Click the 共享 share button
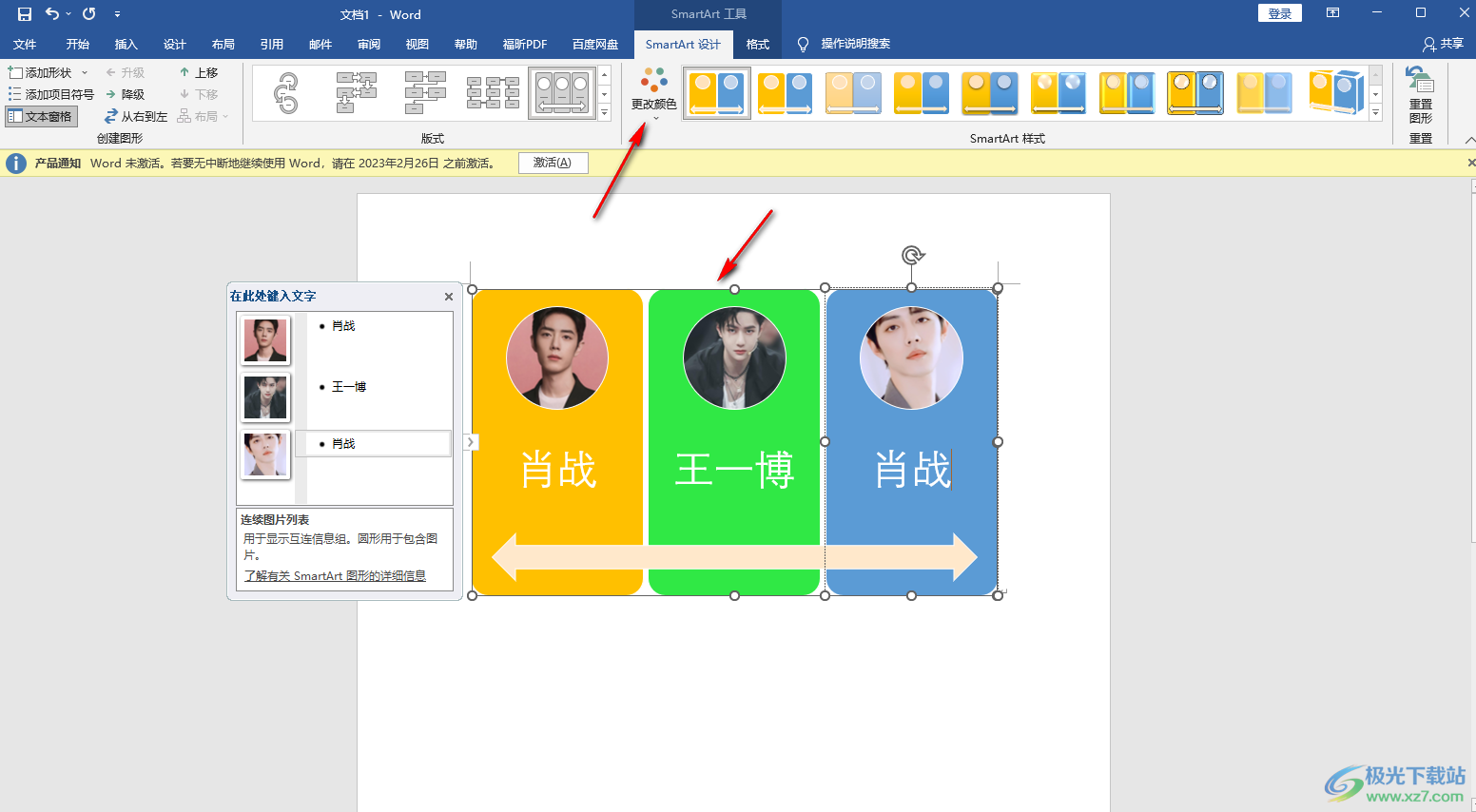1476x812 pixels. tap(1443, 44)
